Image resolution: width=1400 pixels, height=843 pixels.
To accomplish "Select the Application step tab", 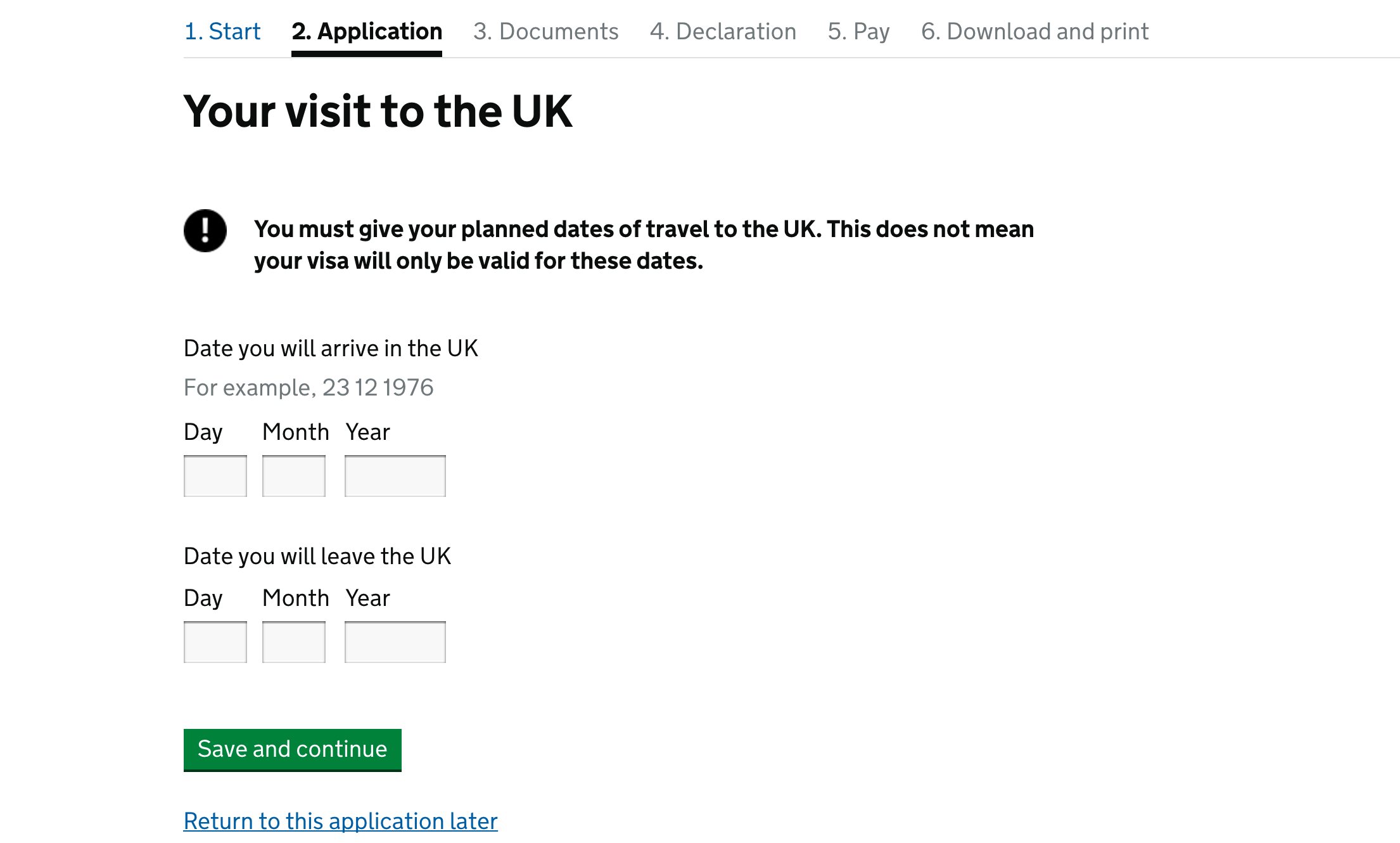I will 366,31.
